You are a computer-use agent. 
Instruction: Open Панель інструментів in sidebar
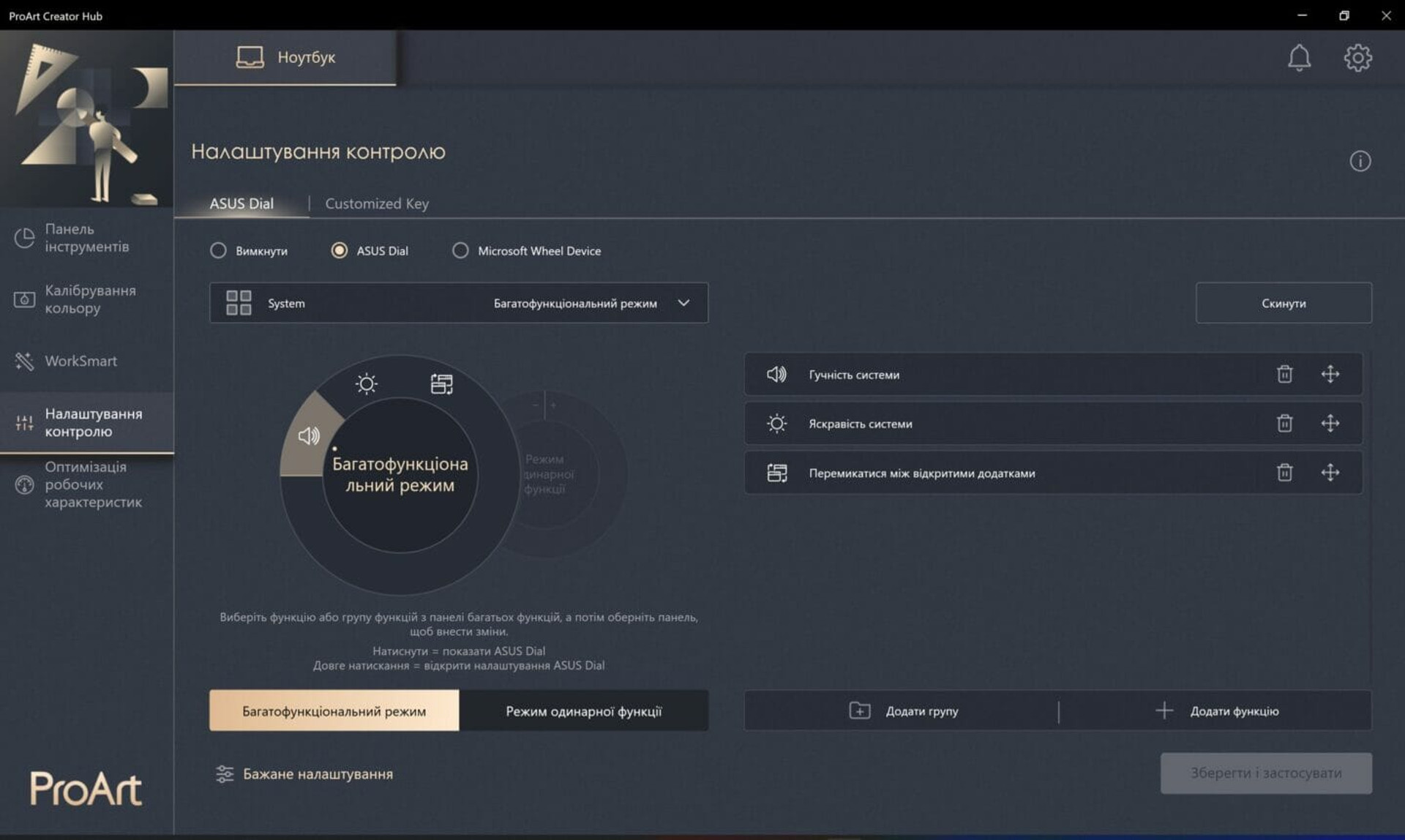pyautogui.click(x=86, y=238)
